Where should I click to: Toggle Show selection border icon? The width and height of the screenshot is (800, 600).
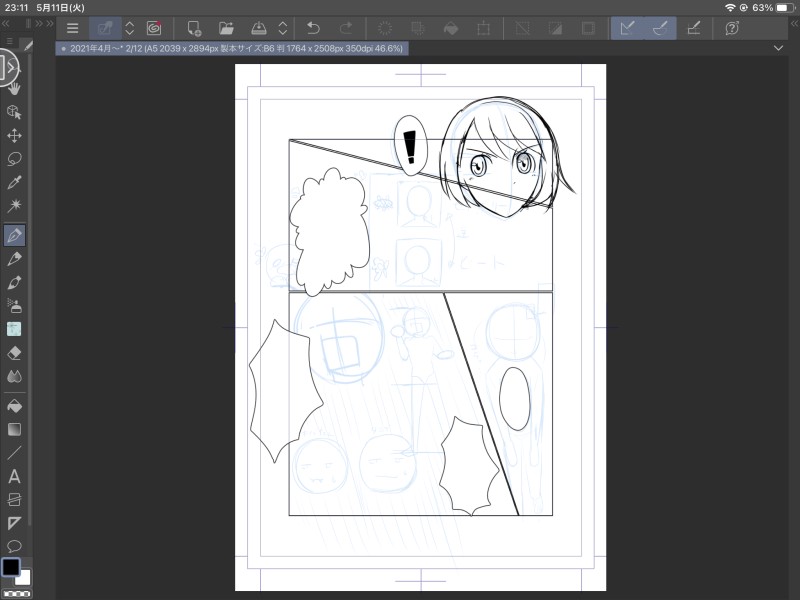tap(588, 28)
